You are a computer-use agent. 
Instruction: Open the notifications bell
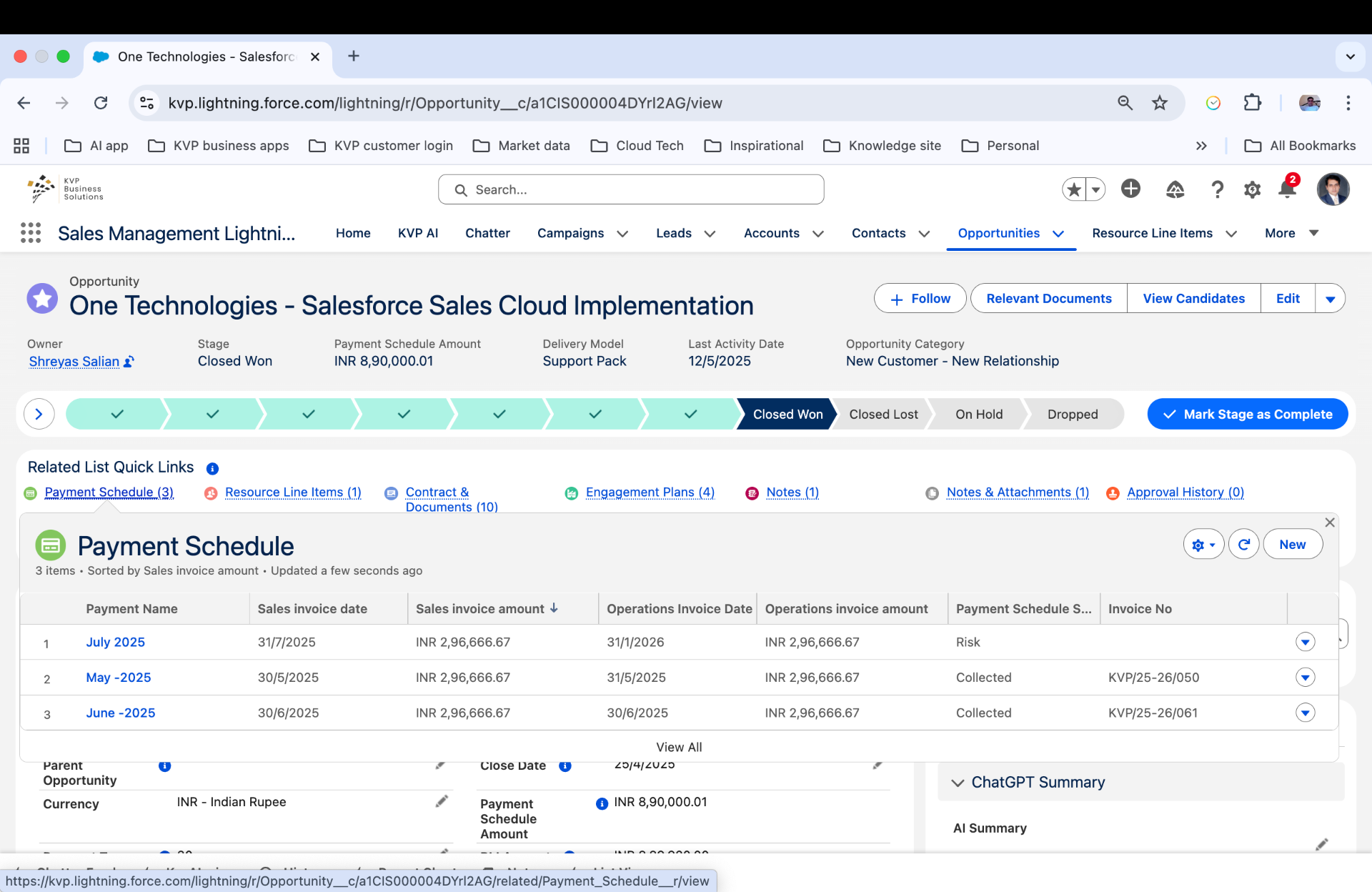1287,189
